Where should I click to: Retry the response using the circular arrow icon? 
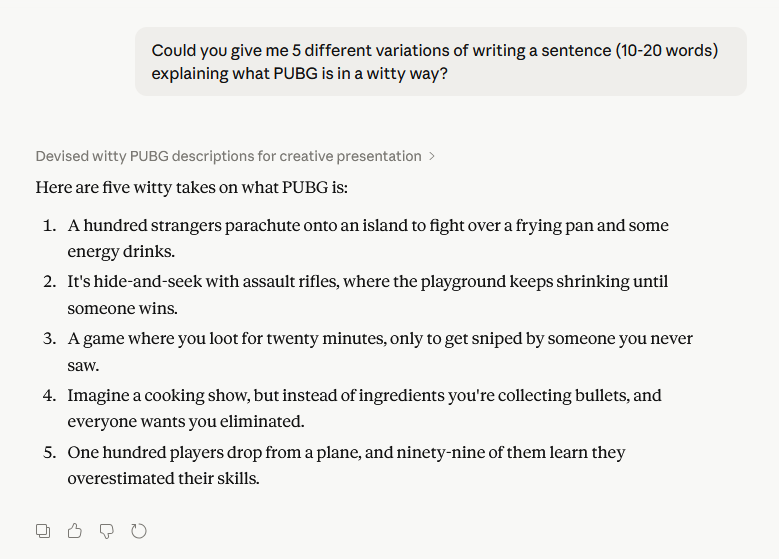[x=139, y=531]
